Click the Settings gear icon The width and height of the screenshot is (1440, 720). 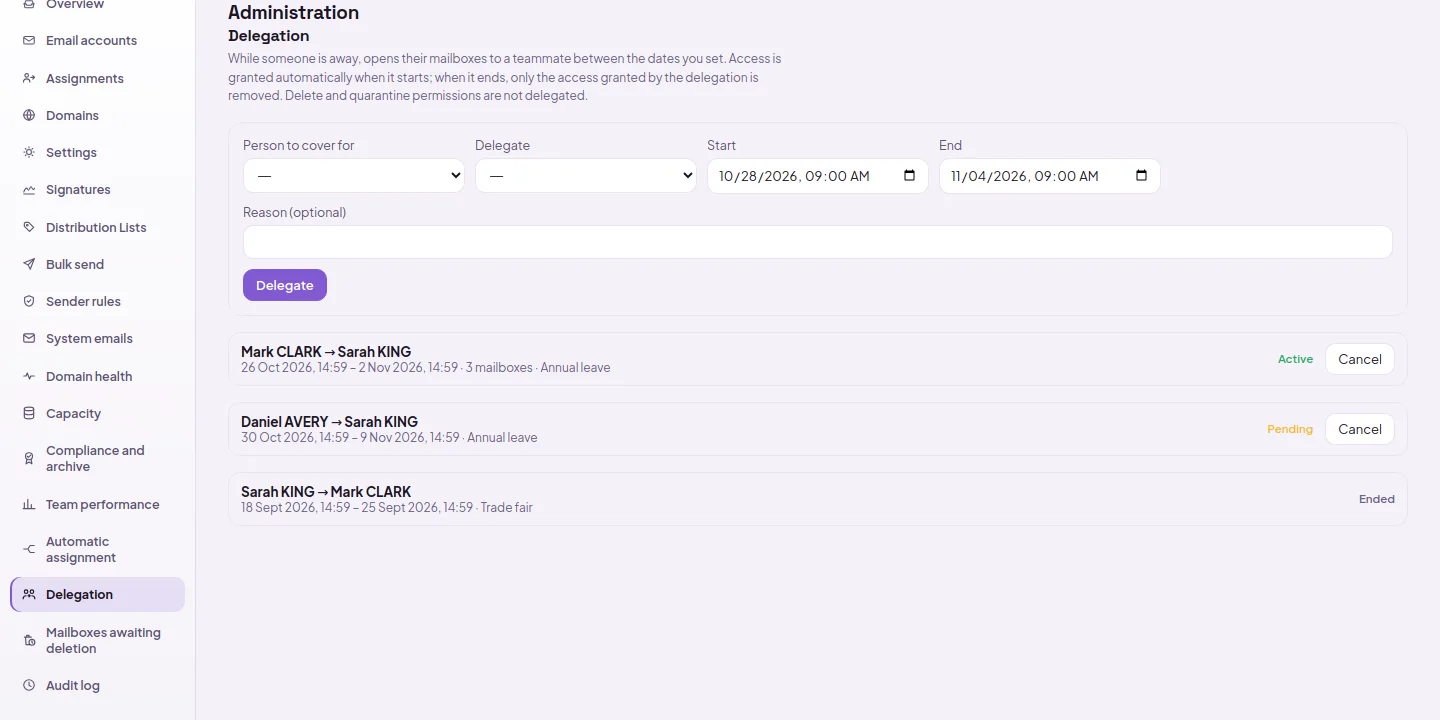(x=29, y=152)
